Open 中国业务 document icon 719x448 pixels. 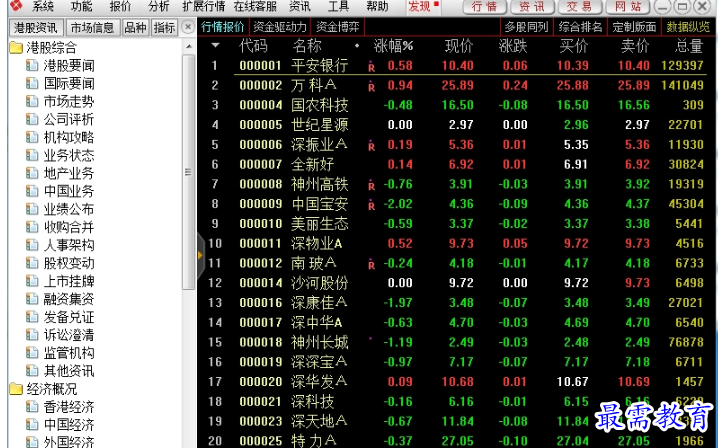(32, 191)
